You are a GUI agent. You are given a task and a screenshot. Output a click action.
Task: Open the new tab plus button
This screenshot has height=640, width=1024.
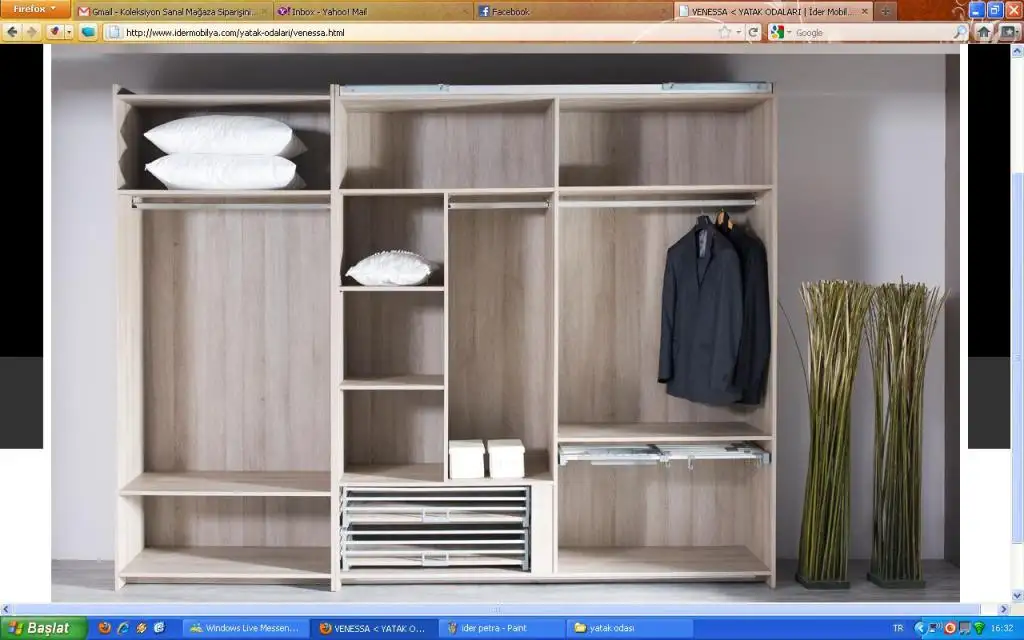(x=885, y=11)
